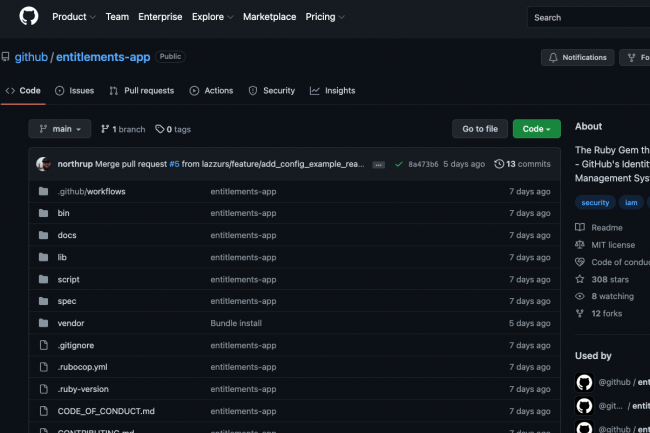The image size is (650, 433).
Task: Click the scales icon beside MIT license
Action: pos(580,244)
